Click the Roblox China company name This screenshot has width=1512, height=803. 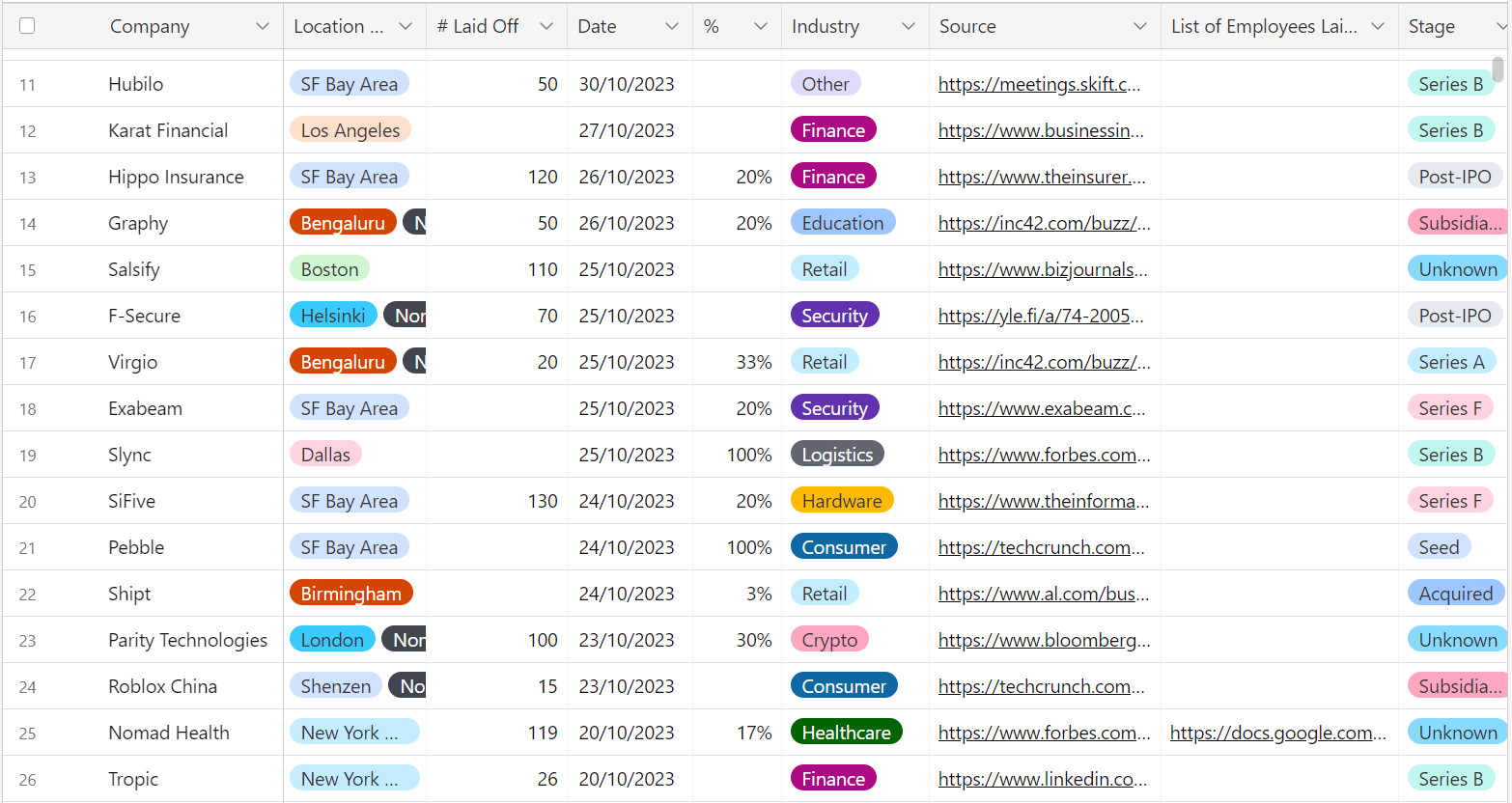tap(163, 686)
